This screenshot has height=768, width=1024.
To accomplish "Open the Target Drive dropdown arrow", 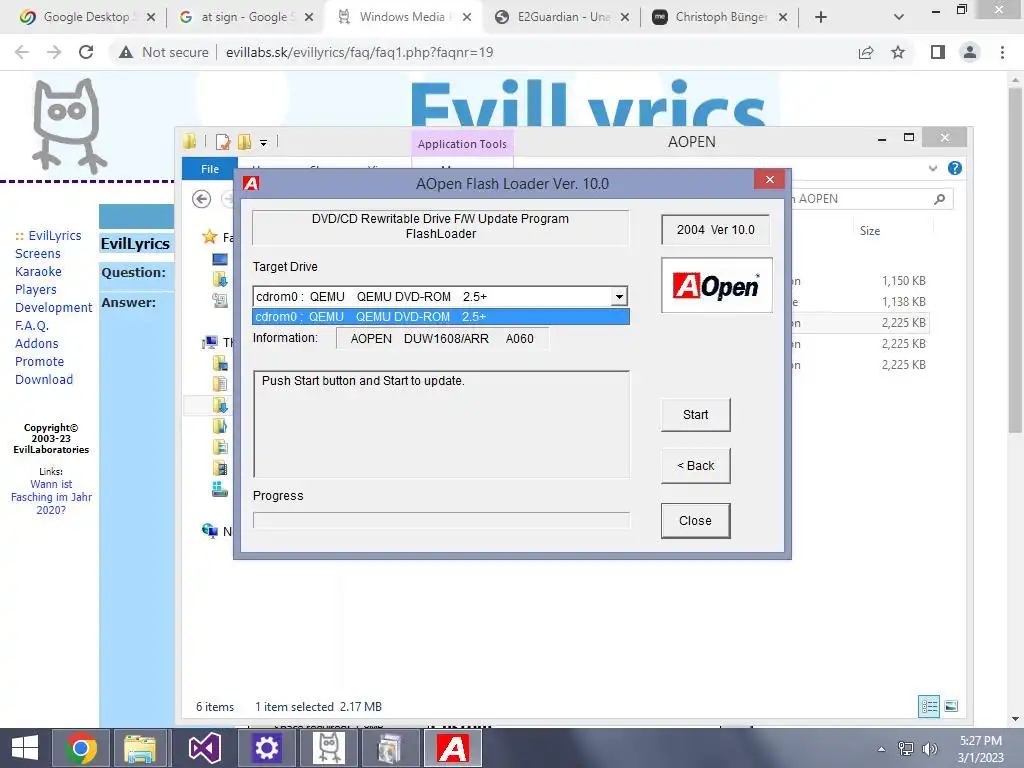I will 618,296.
